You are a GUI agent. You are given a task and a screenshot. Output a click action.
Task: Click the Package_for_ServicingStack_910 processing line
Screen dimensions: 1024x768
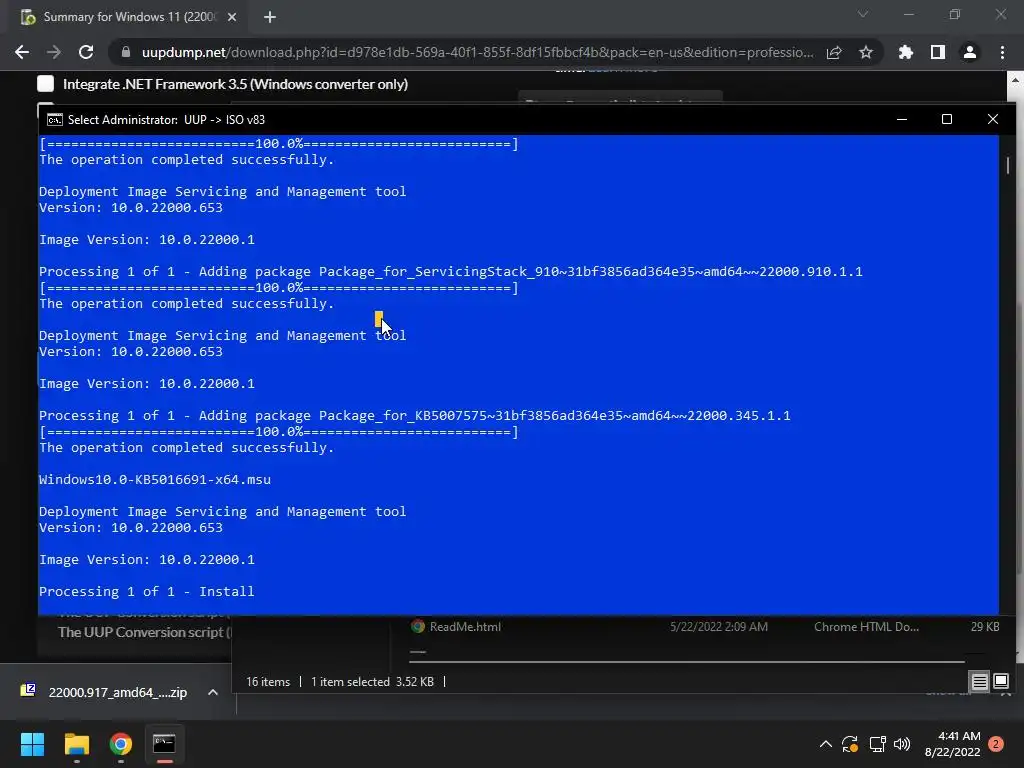(x=451, y=272)
